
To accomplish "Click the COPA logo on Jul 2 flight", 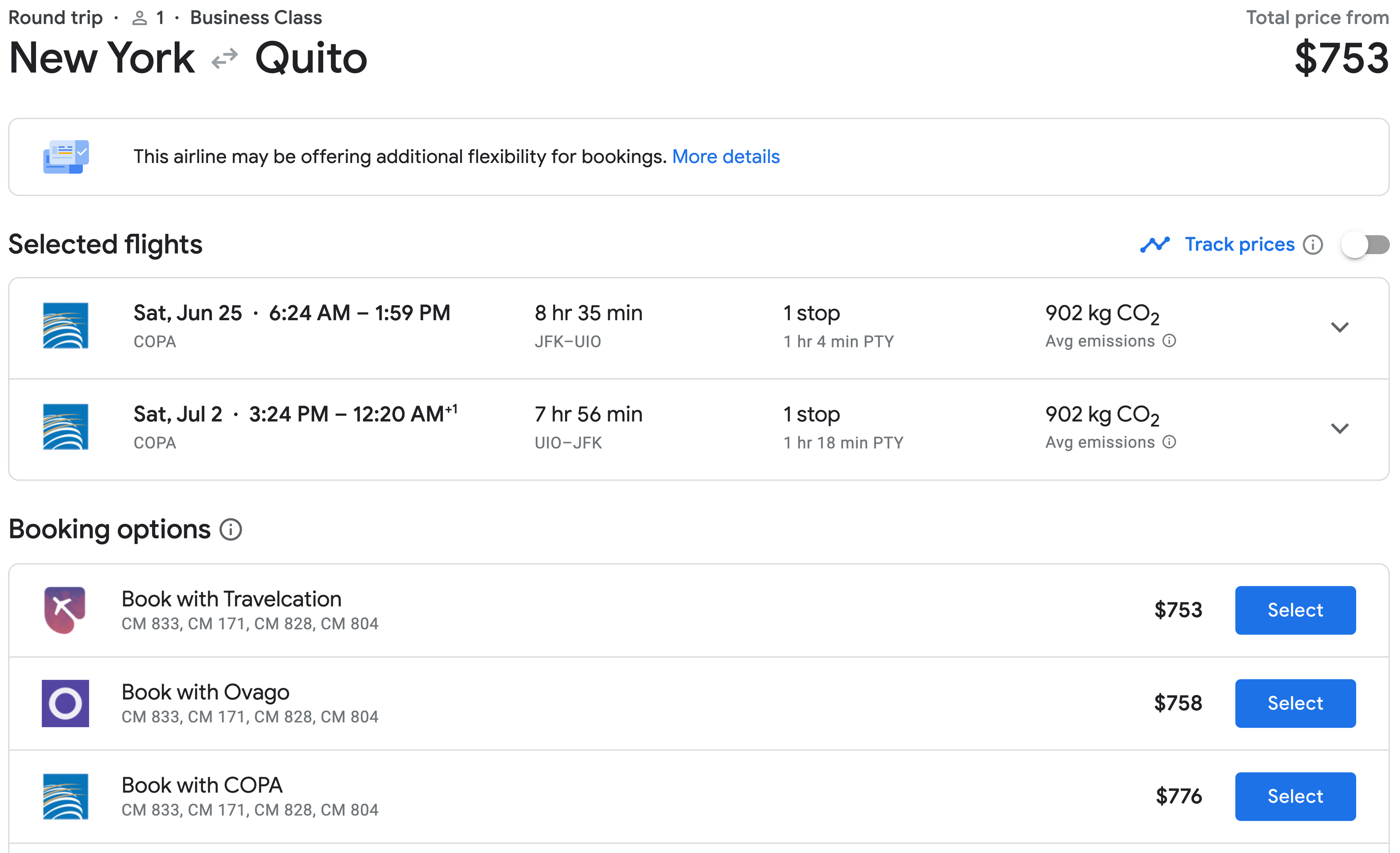I will click(x=66, y=427).
